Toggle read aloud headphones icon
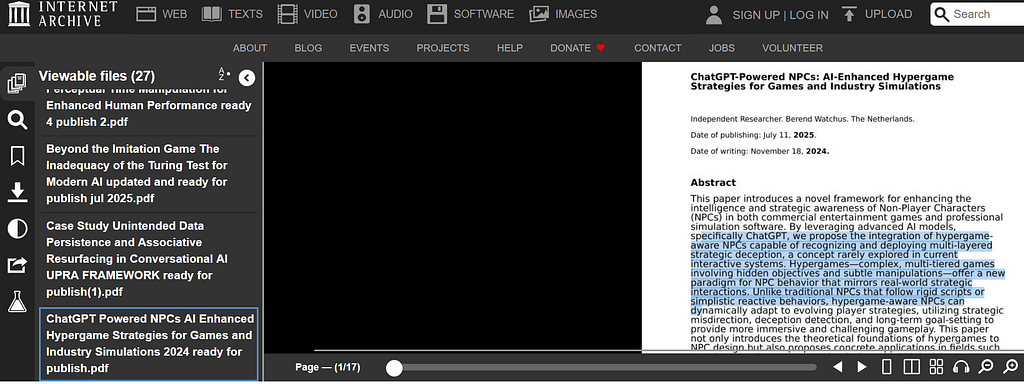Screen dimensions: 1024x384 [x=961, y=367]
